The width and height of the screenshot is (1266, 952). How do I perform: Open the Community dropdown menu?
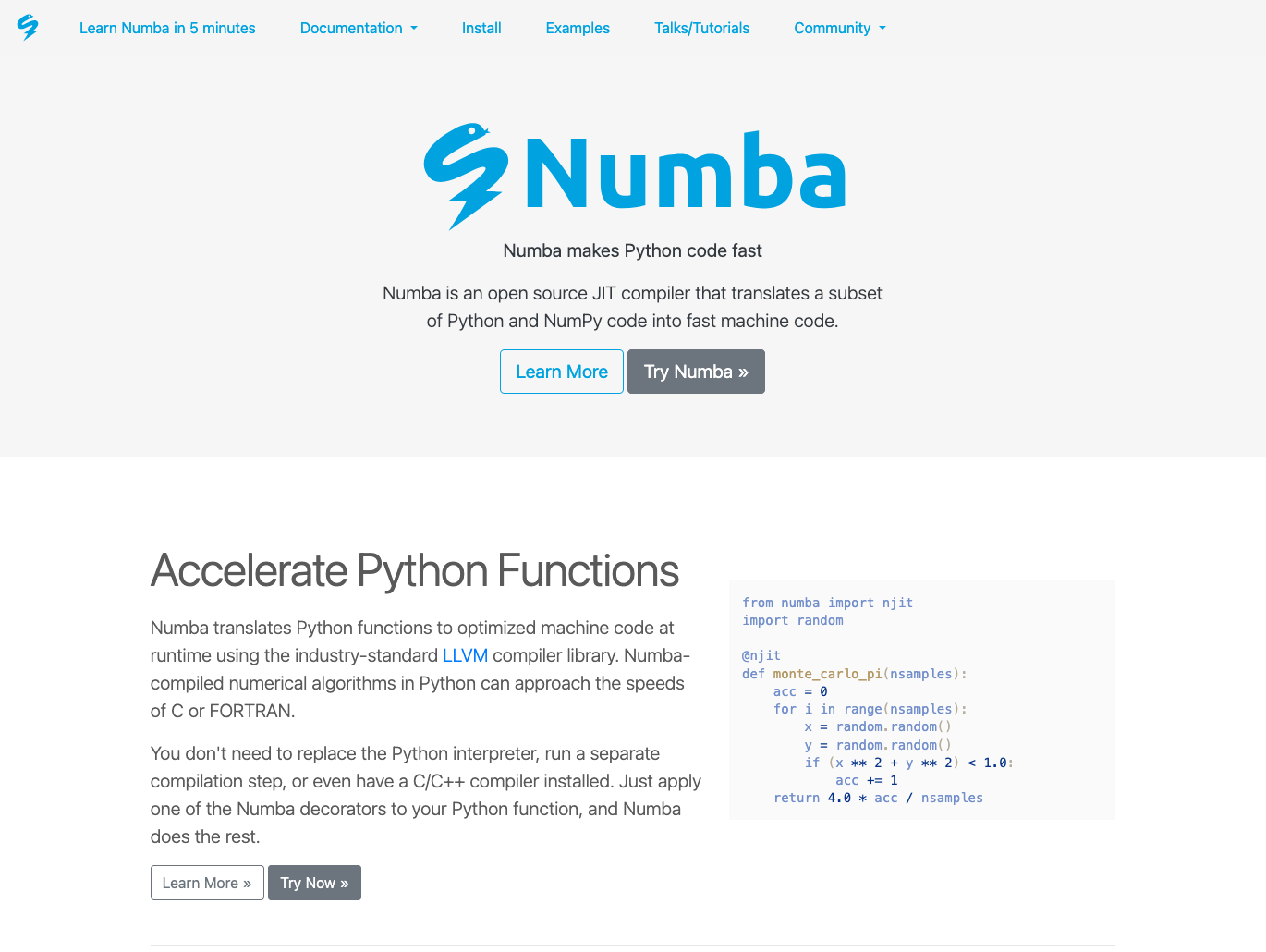click(x=839, y=28)
